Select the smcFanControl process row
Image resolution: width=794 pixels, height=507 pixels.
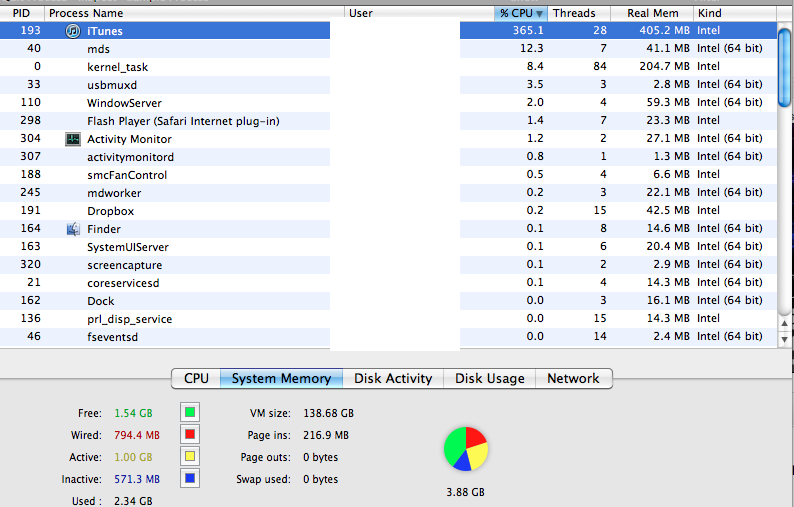[388, 175]
